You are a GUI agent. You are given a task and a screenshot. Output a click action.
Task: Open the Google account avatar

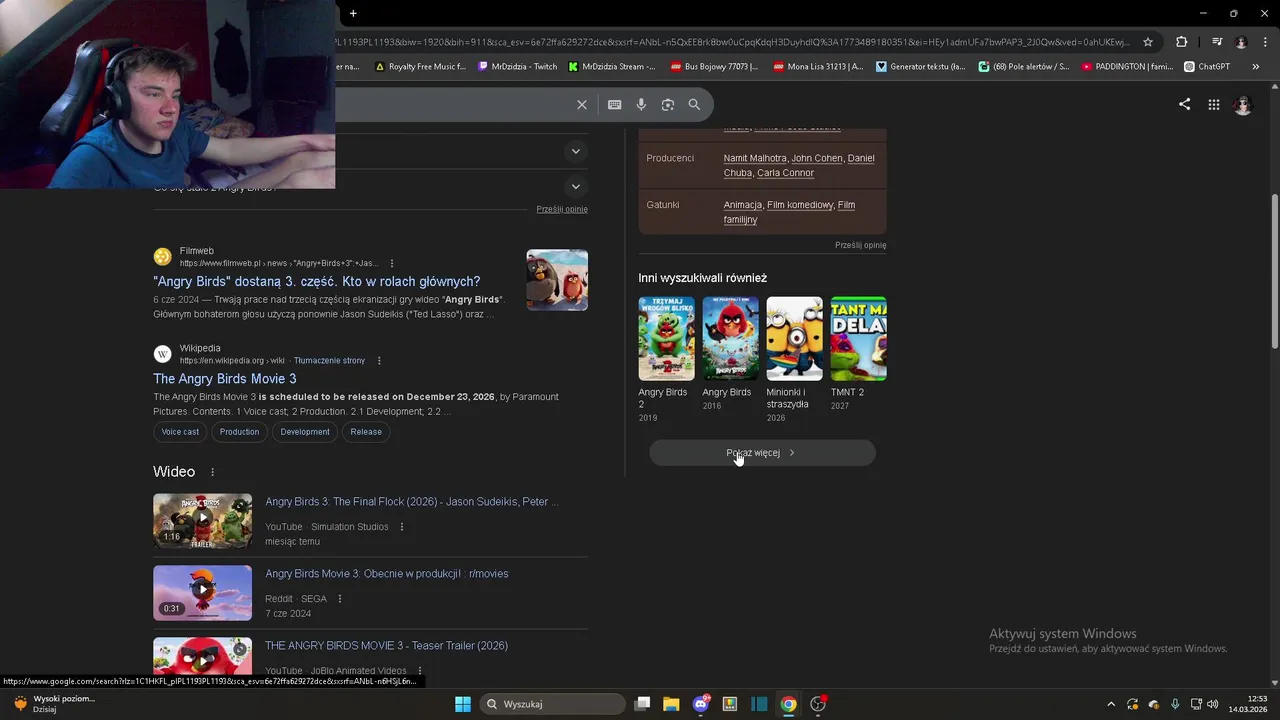[x=1243, y=105]
